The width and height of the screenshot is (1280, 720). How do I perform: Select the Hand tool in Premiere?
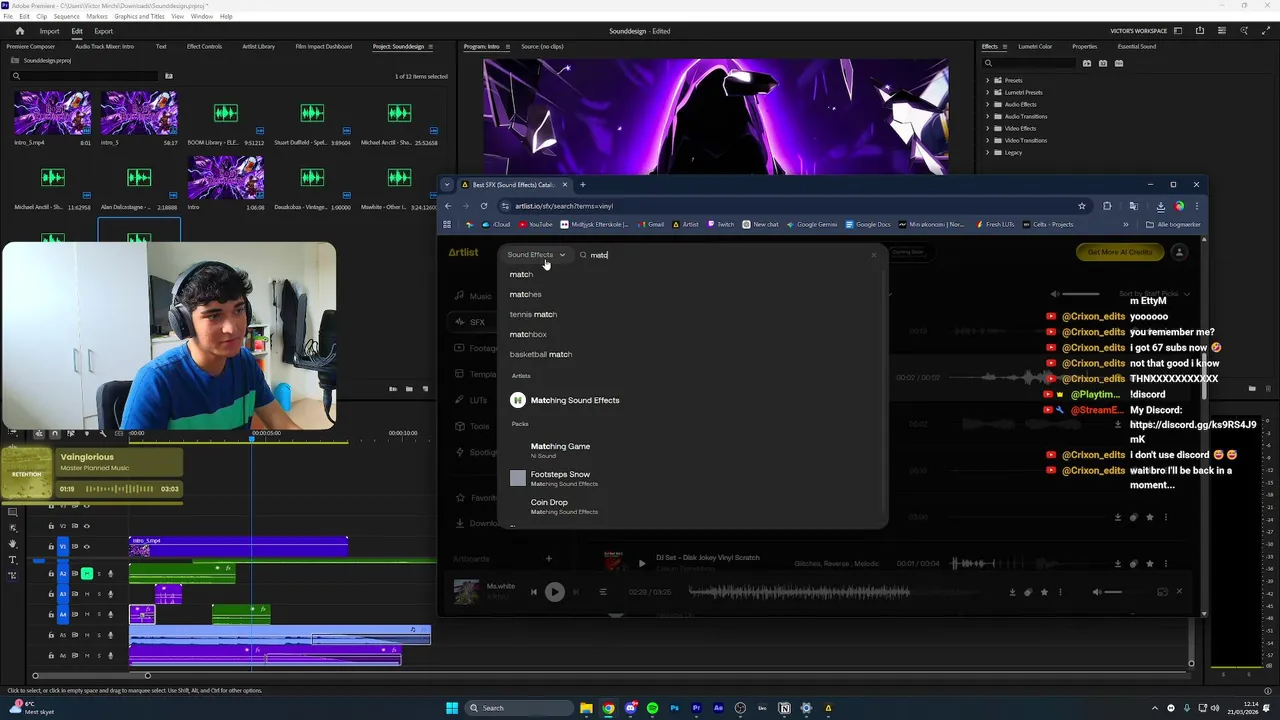coord(12,544)
